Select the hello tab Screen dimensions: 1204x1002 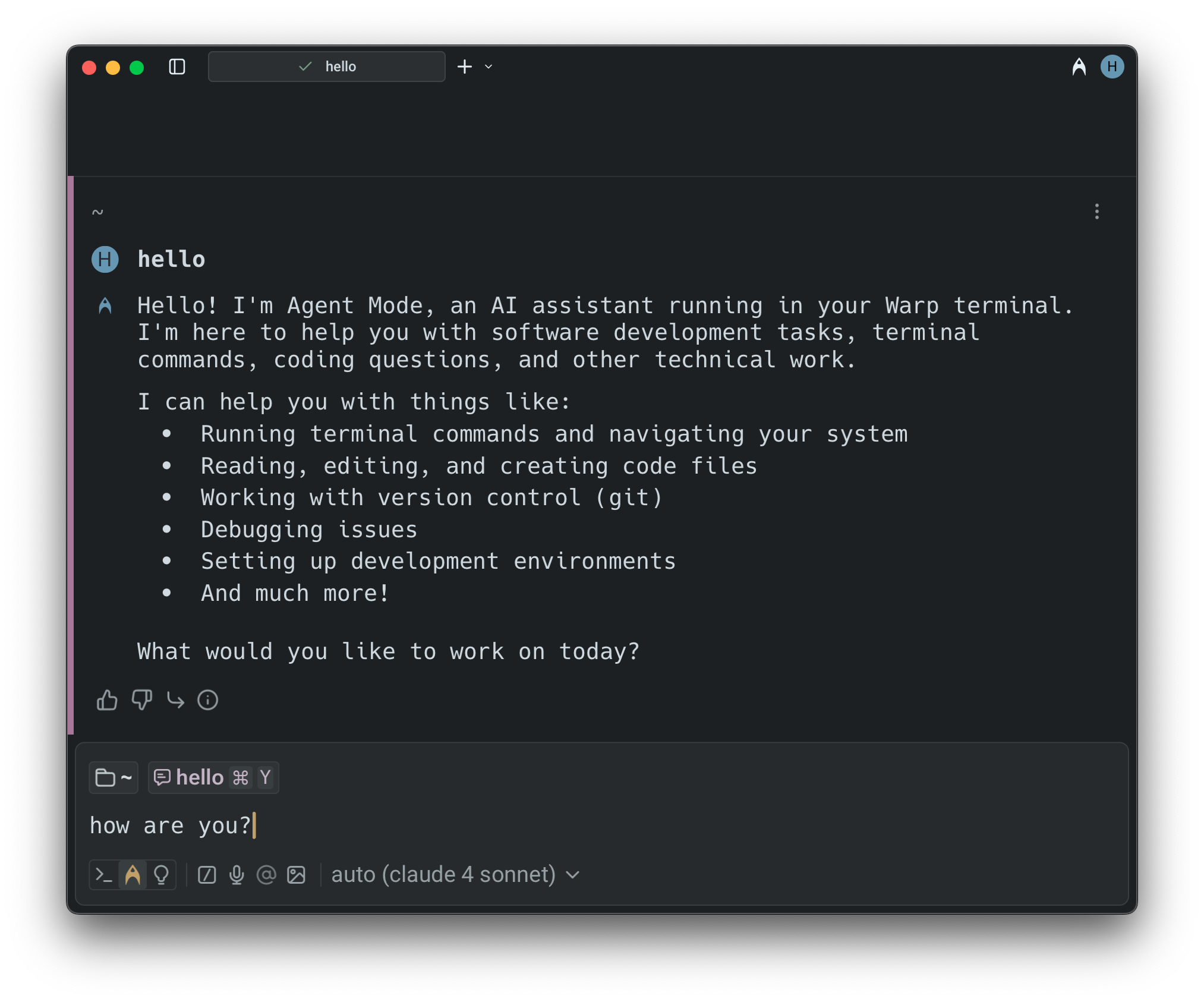[x=326, y=67]
